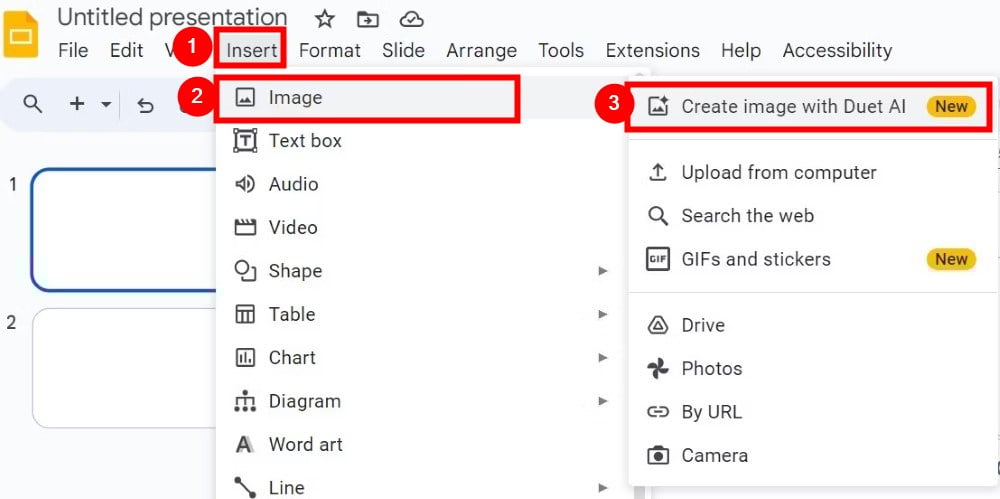Click the By URL link icon
This screenshot has height=499, width=1000.
click(x=658, y=412)
